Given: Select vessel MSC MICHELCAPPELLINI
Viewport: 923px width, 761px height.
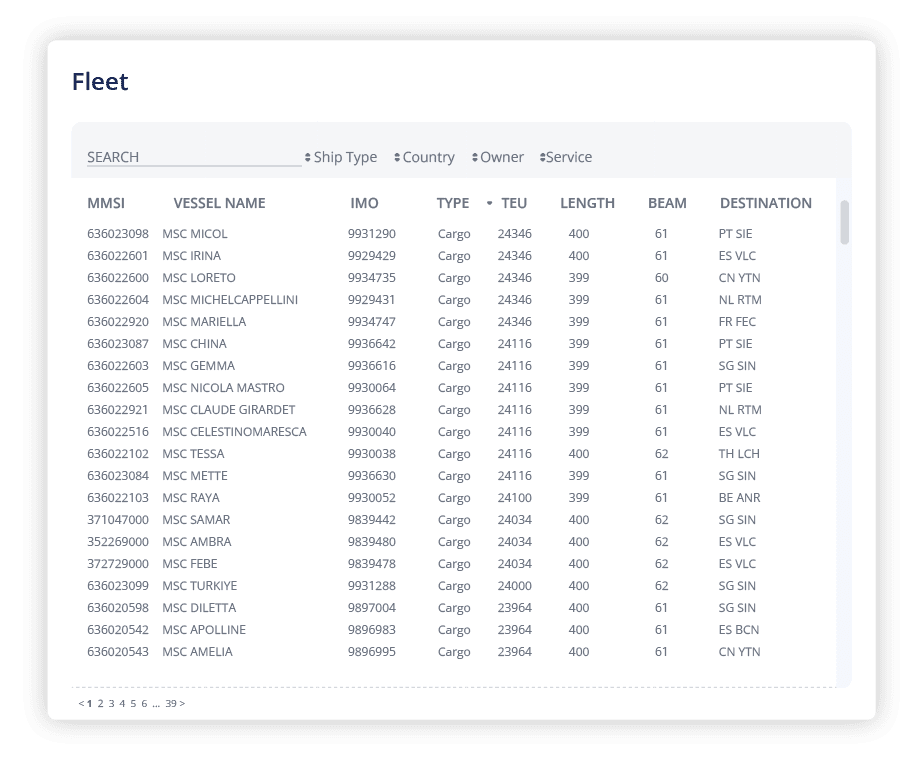Looking at the screenshot, I should tap(230, 300).
